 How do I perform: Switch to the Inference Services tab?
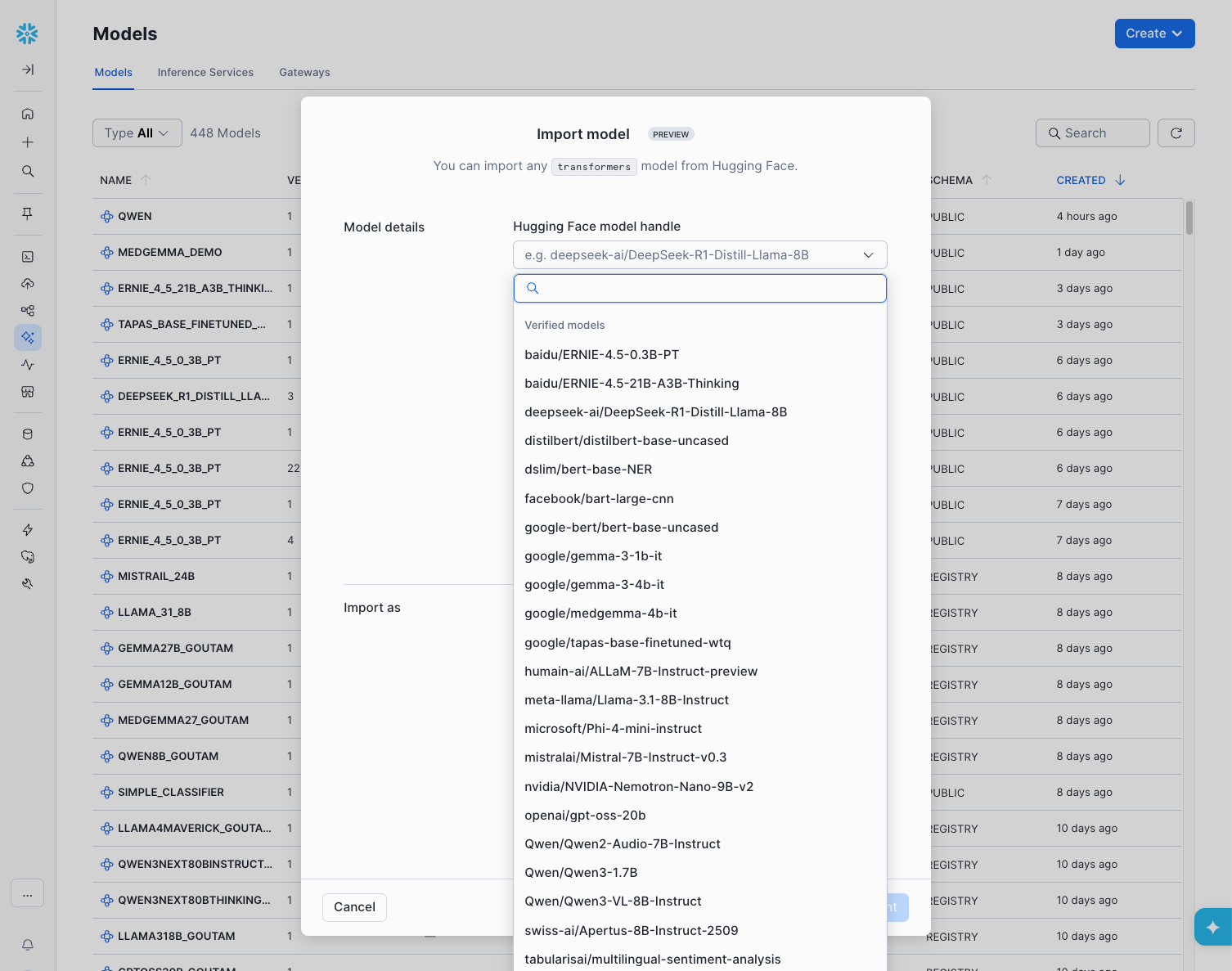(205, 72)
